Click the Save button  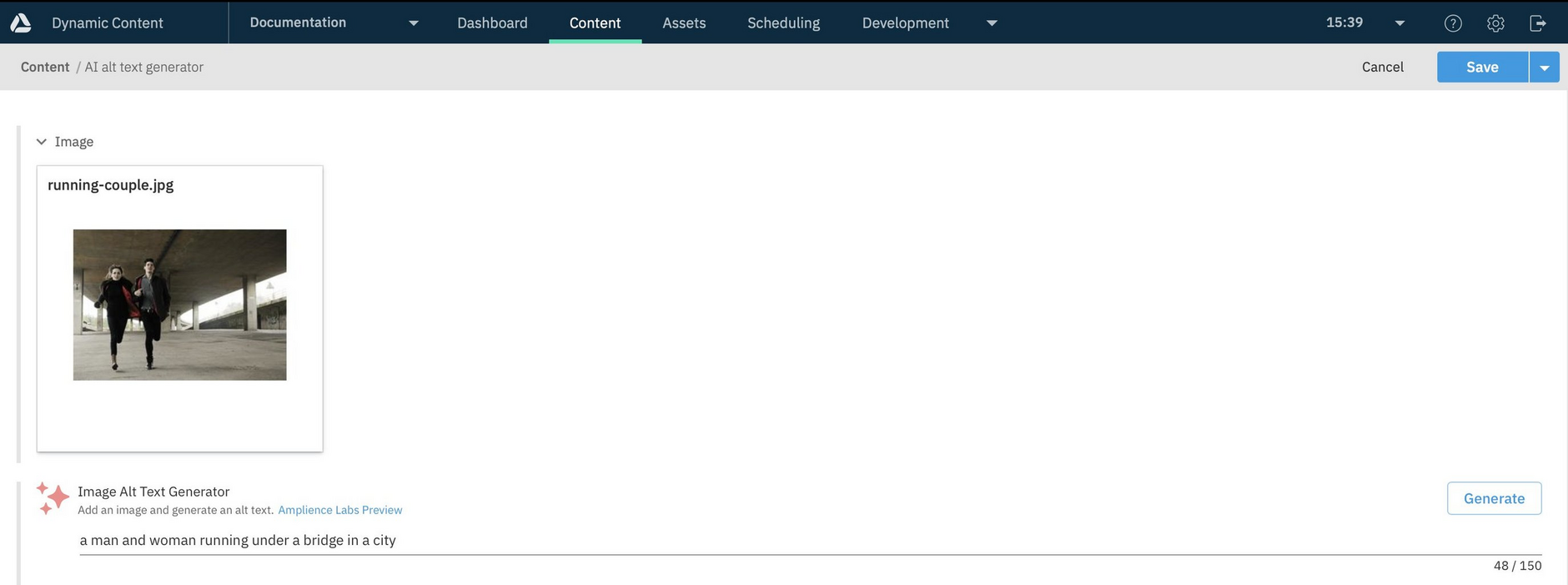(1482, 68)
